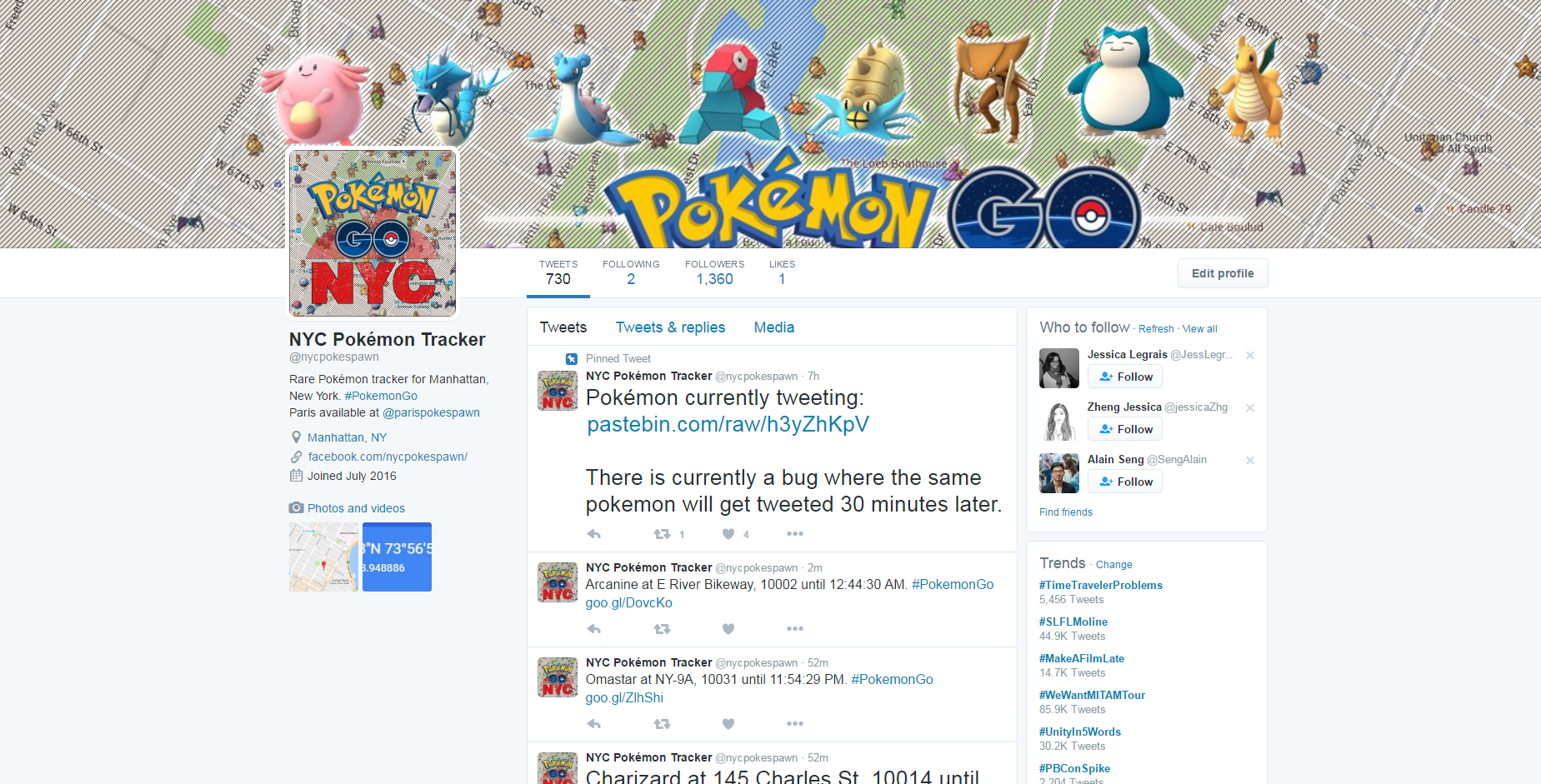Open the Likes count stat
1541x784 pixels.
tap(782, 272)
